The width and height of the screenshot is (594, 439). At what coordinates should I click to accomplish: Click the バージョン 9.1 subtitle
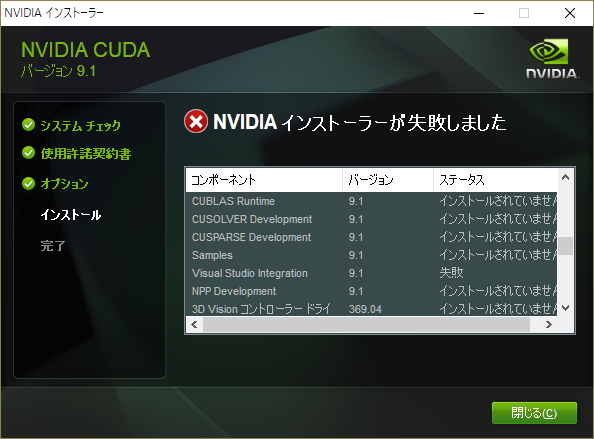point(58,71)
